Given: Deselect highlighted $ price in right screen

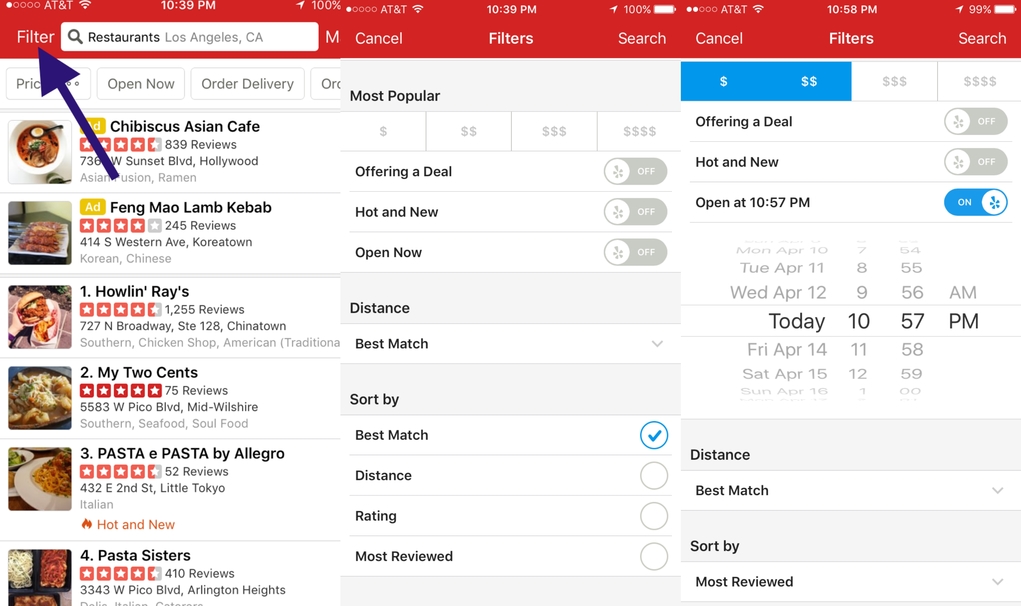Looking at the screenshot, I should coord(723,81).
